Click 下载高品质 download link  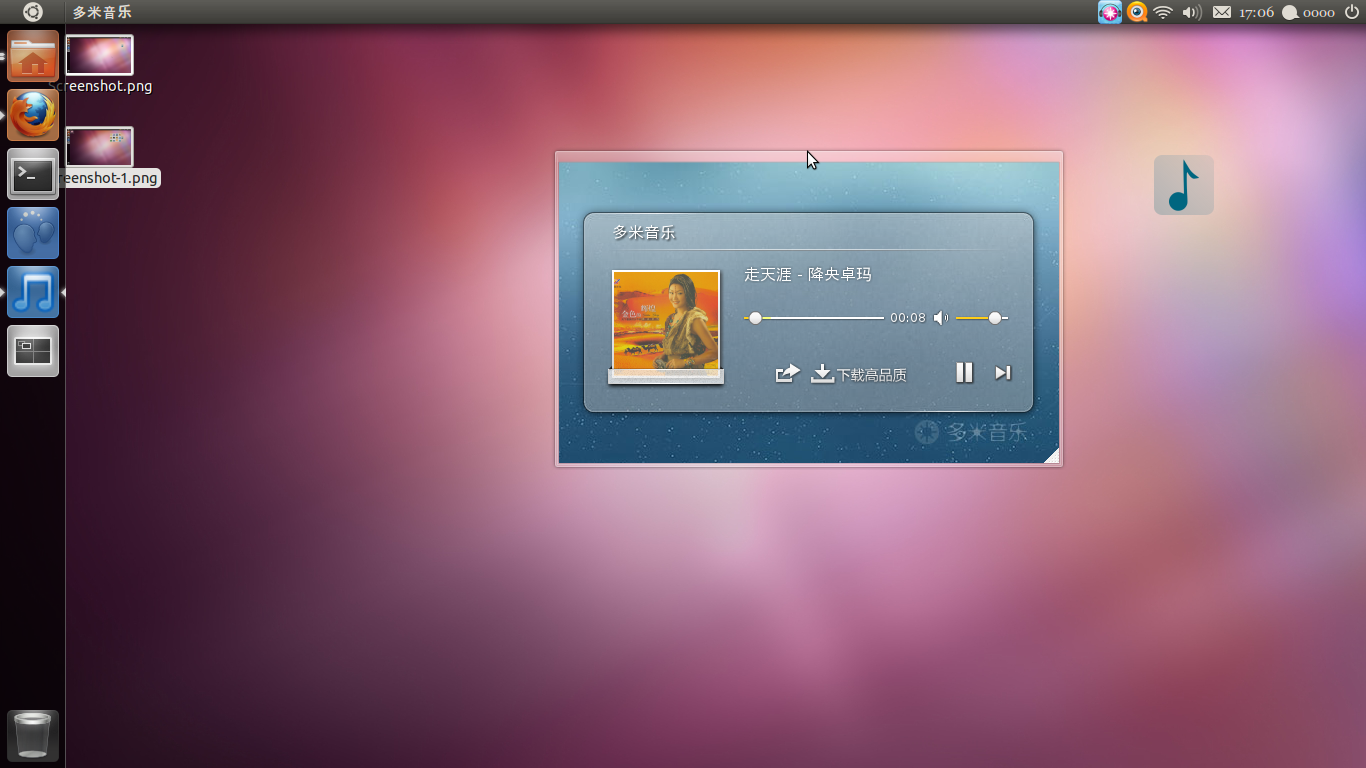point(872,375)
